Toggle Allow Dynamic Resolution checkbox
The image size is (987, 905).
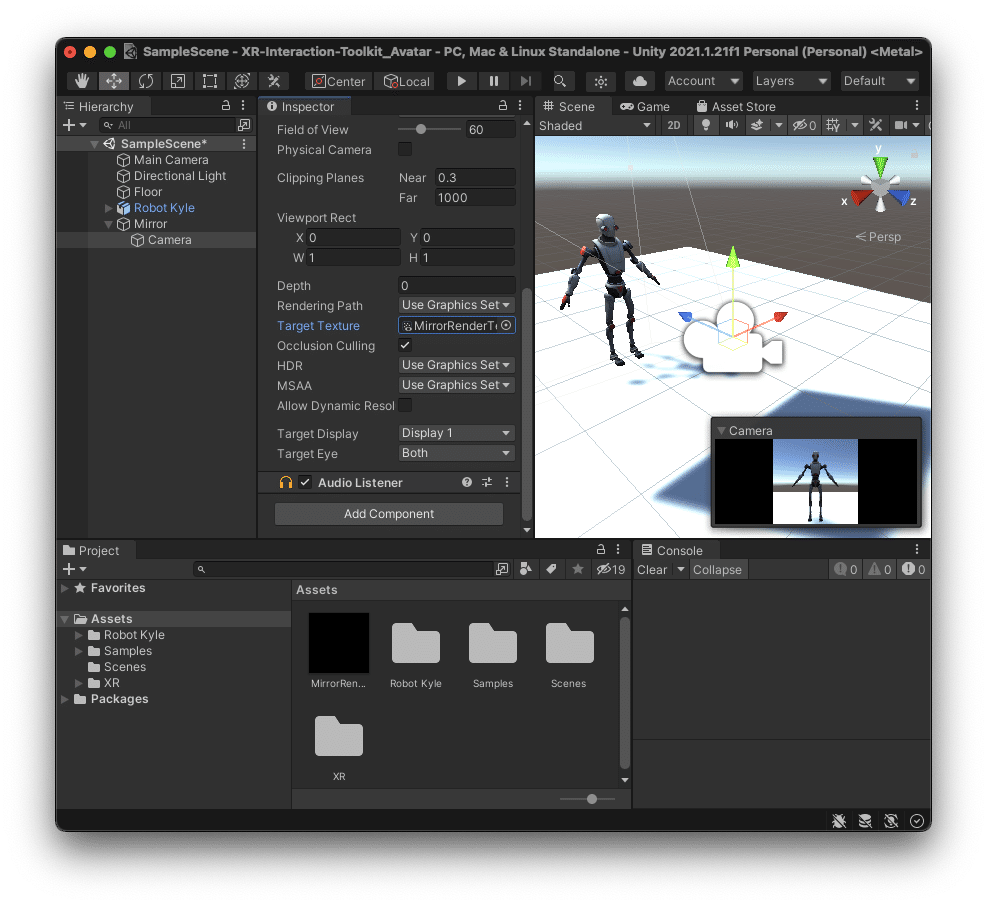[405, 405]
